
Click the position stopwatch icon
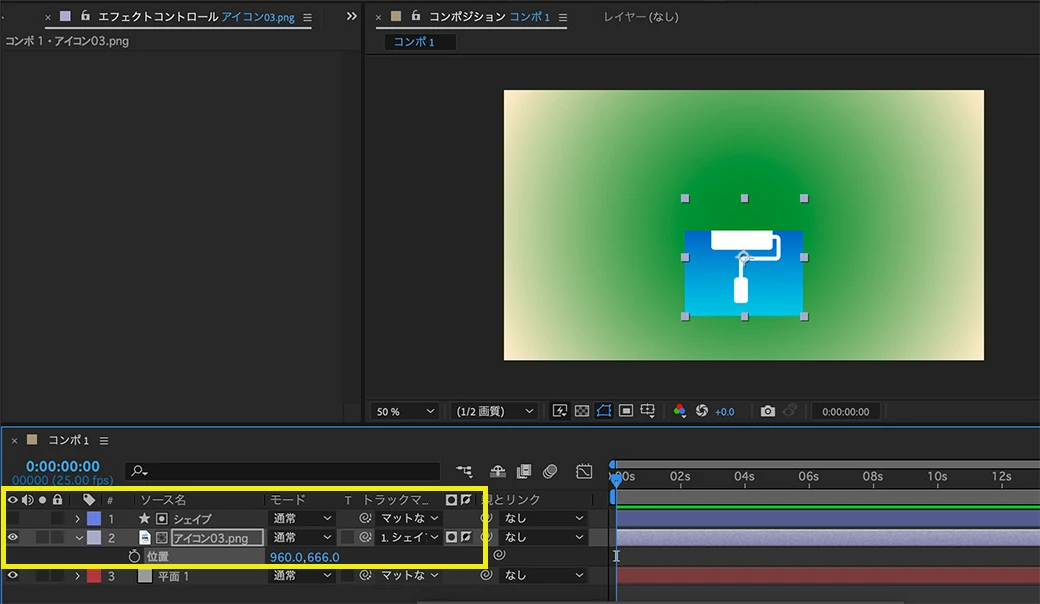134,556
